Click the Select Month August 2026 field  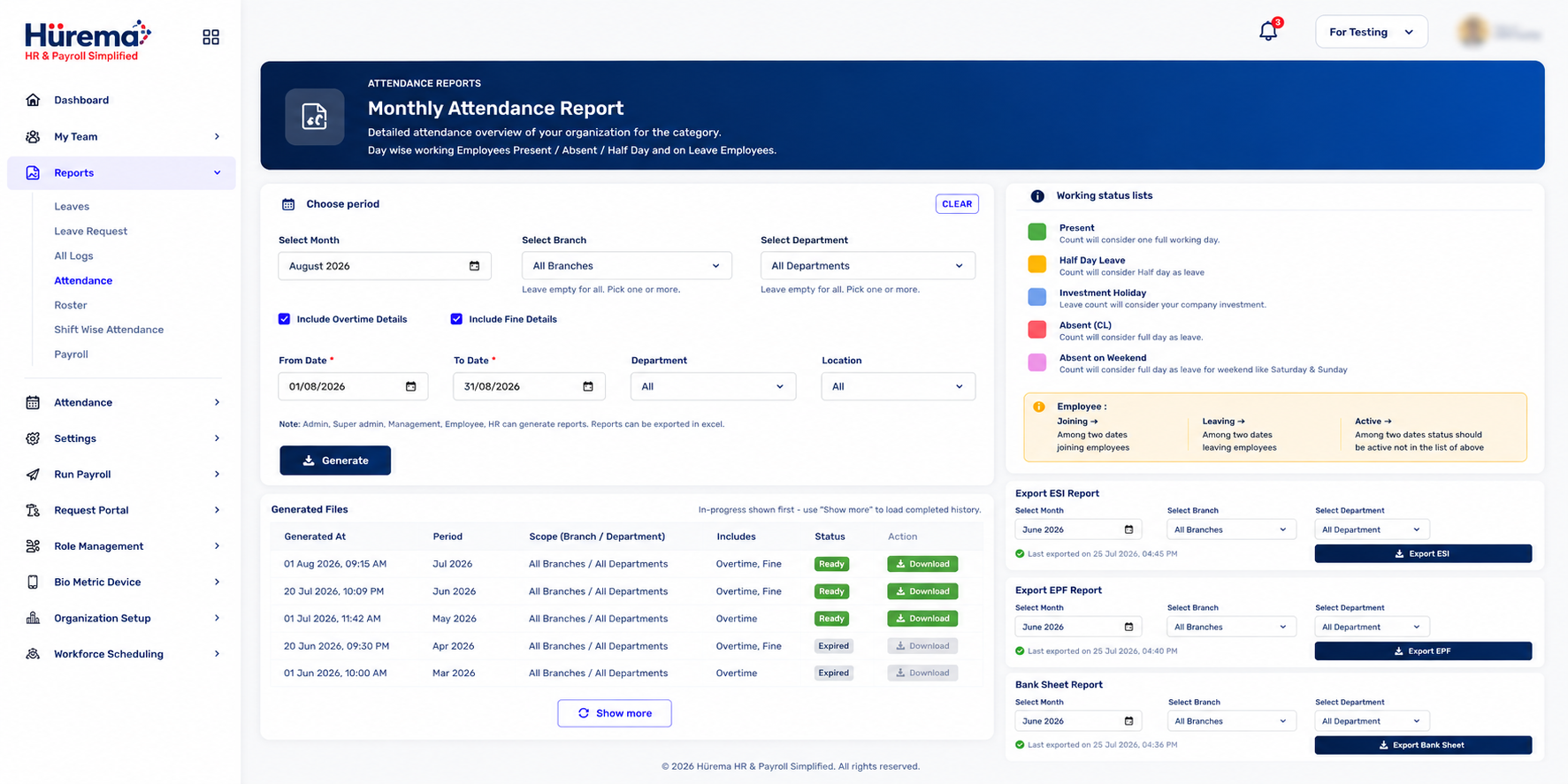[x=385, y=266]
